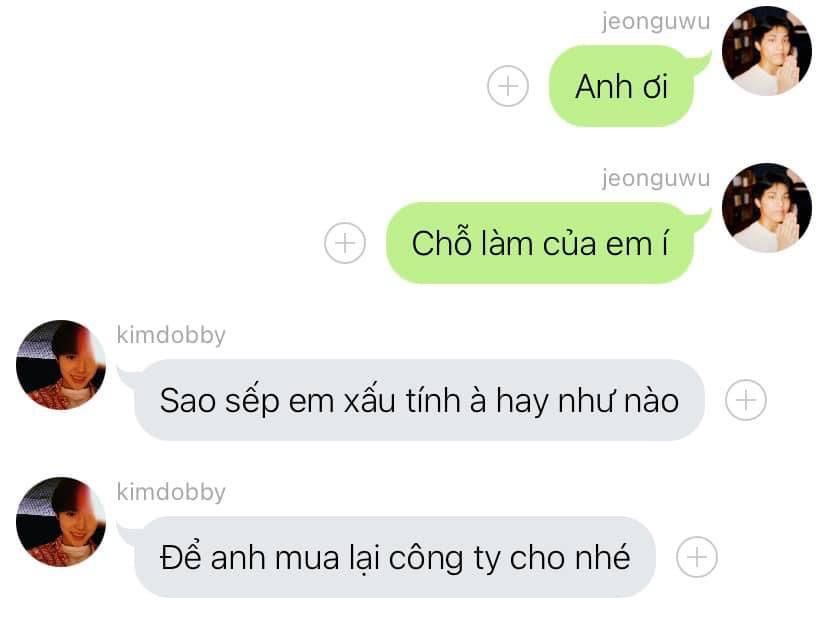Select the green 'Anh ơi' message bubble

[x=622, y=86]
